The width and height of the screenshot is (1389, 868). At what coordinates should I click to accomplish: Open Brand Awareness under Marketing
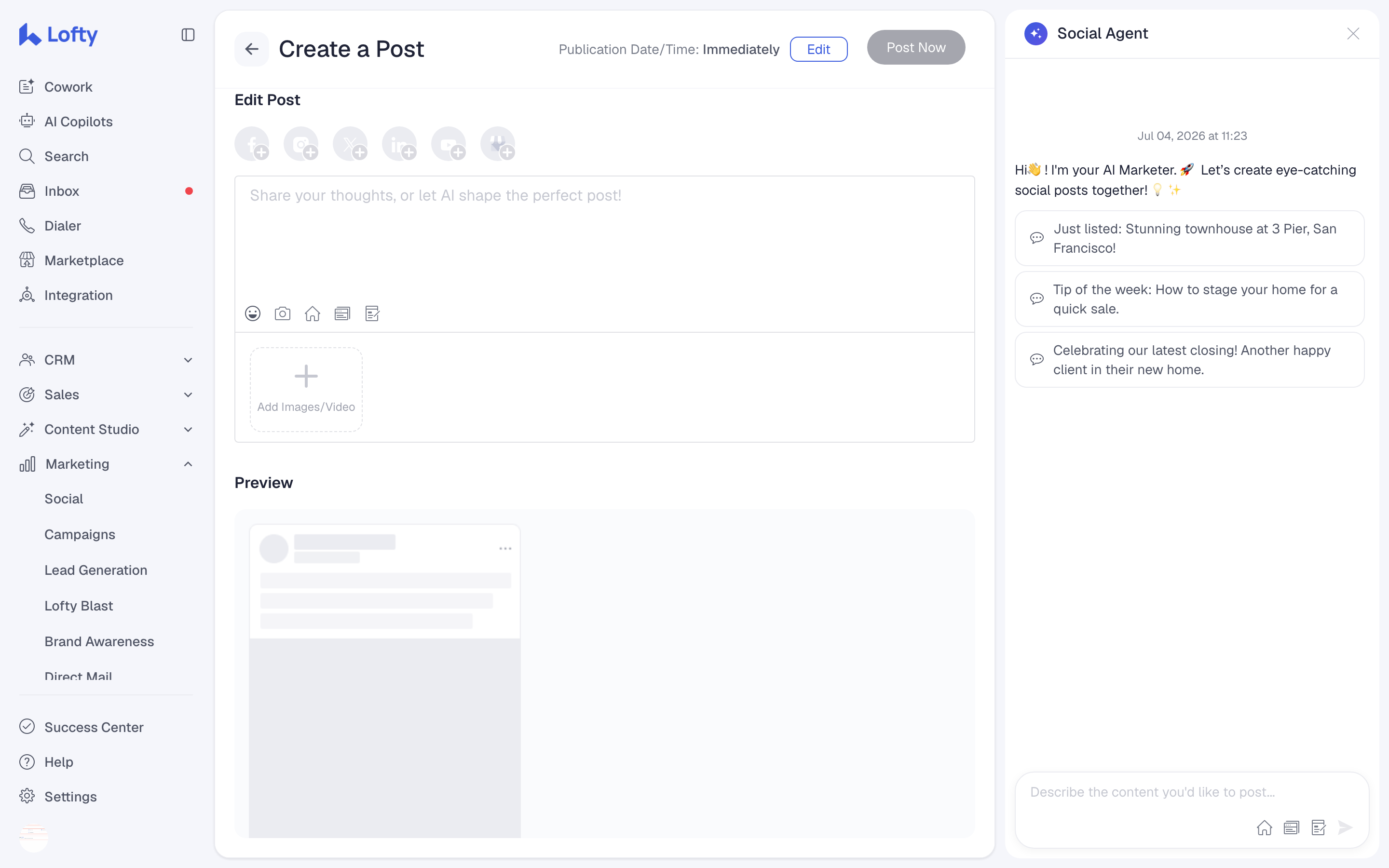pos(99,641)
